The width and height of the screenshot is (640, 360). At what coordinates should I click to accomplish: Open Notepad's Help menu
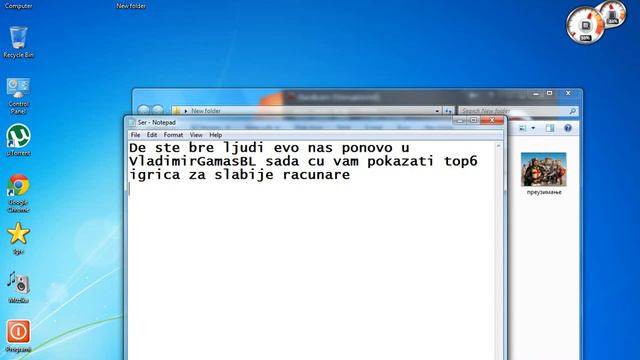216,135
